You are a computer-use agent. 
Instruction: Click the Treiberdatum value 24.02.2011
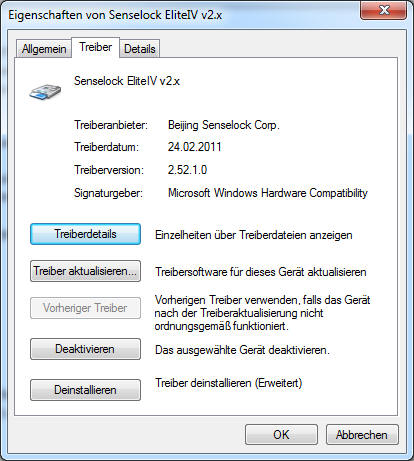click(x=194, y=147)
